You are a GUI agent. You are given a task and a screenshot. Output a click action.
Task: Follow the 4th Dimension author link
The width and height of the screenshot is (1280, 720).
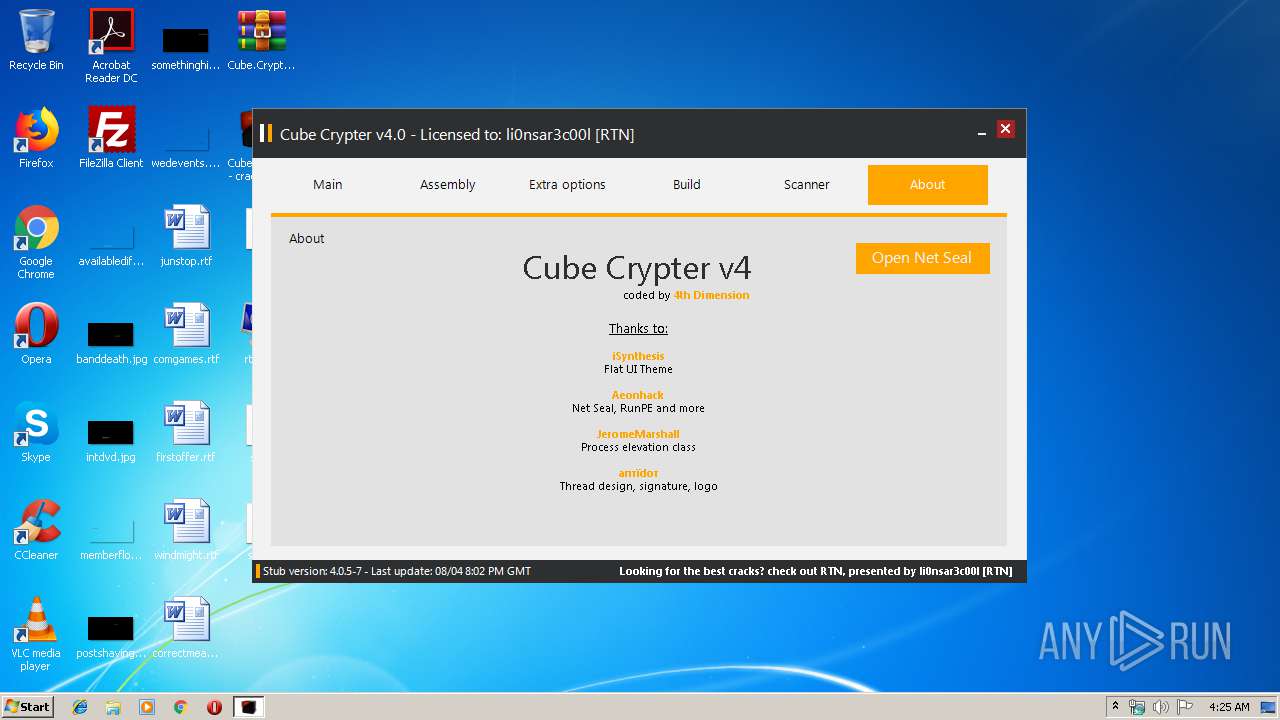(711, 296)
